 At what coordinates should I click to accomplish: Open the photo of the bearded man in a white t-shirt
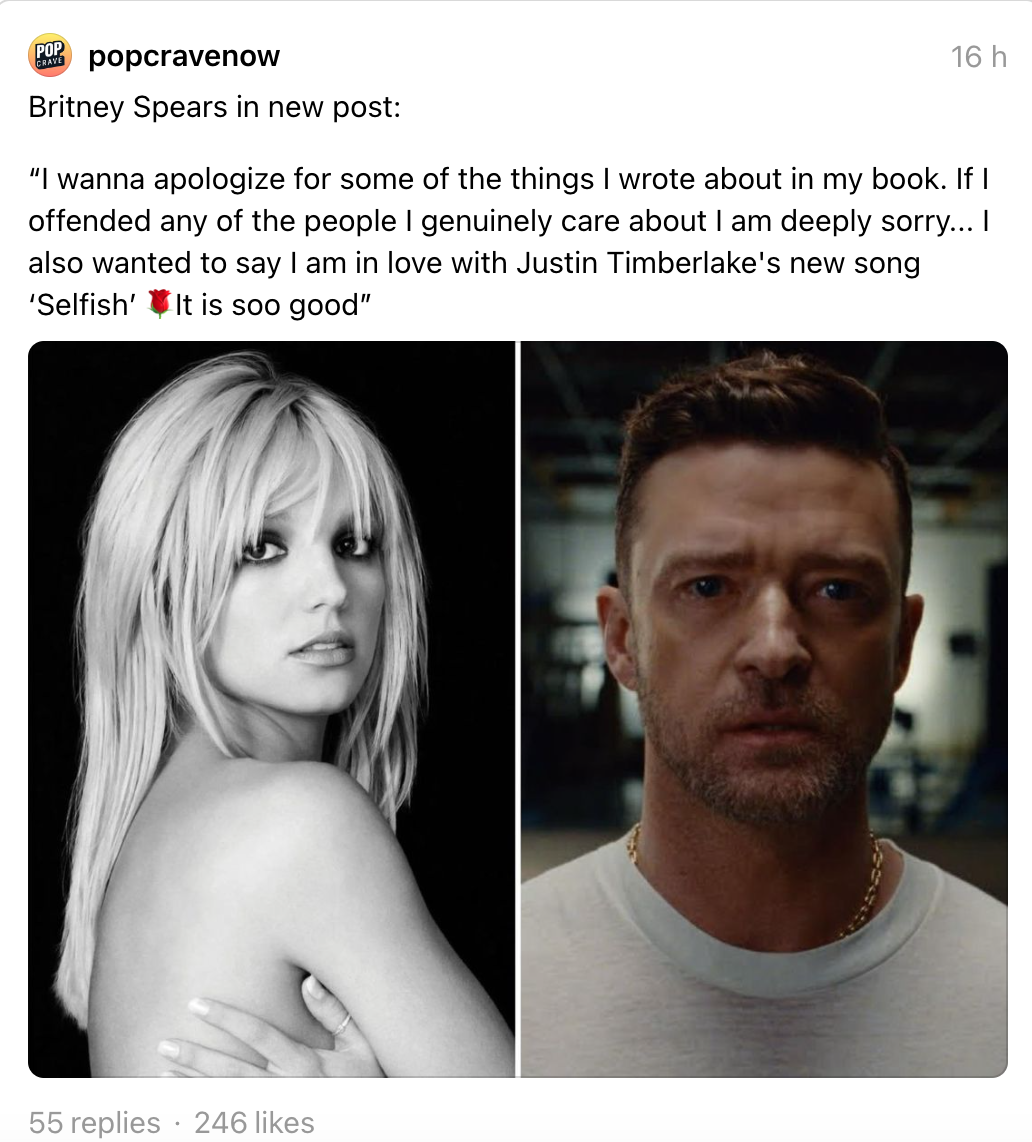point(764,709)
